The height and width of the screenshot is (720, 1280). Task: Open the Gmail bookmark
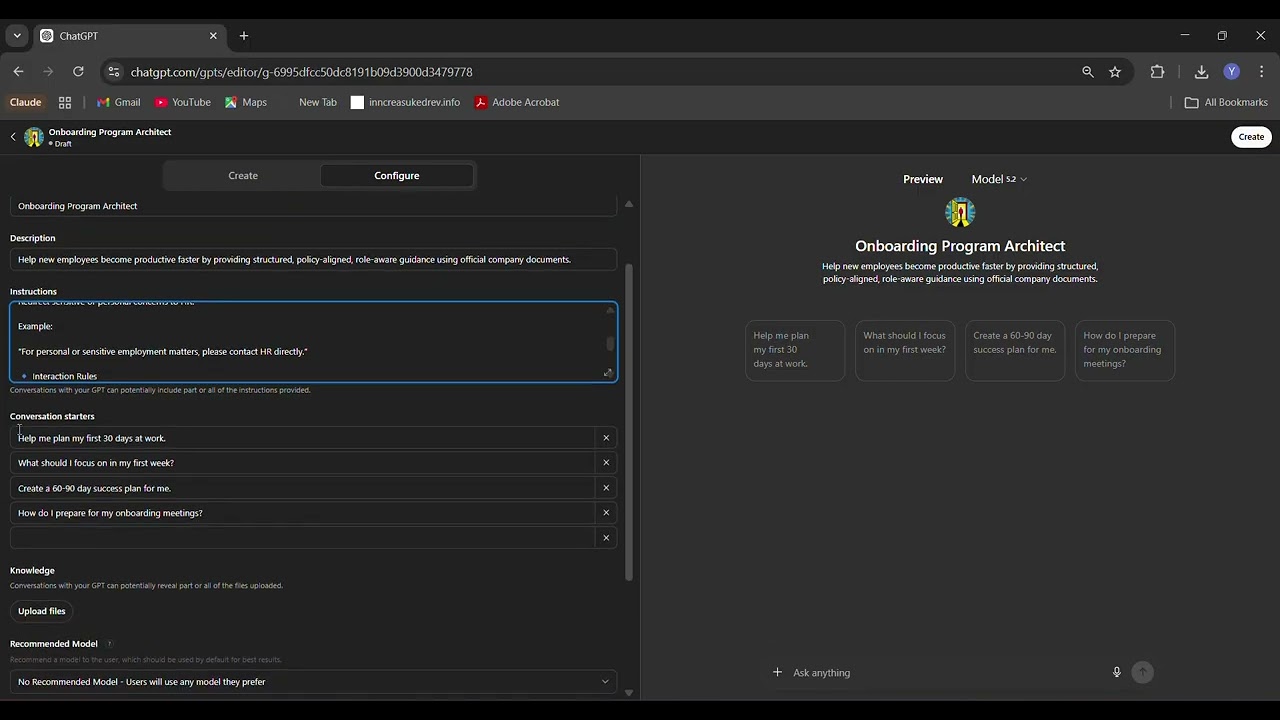tap(118, 102)
